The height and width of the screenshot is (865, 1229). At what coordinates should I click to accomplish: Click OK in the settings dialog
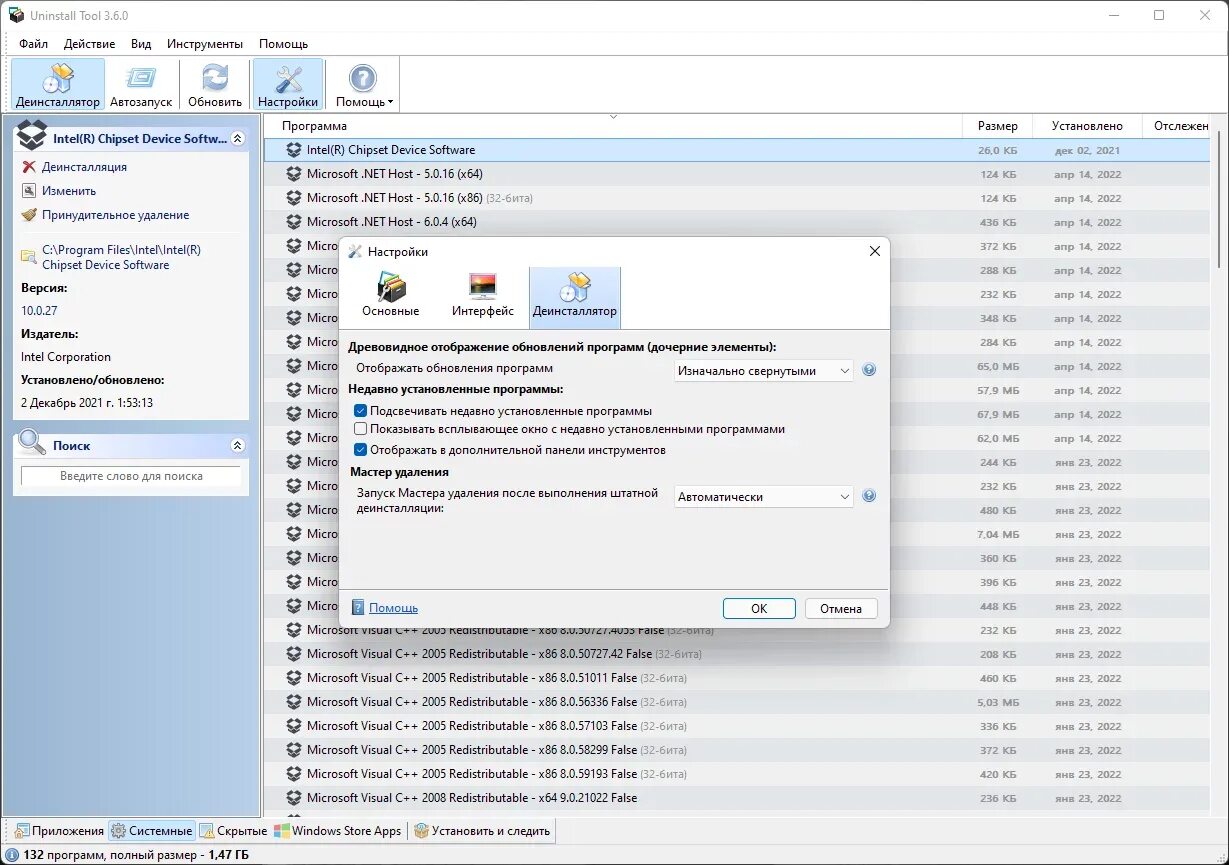[x=759, y=608]
